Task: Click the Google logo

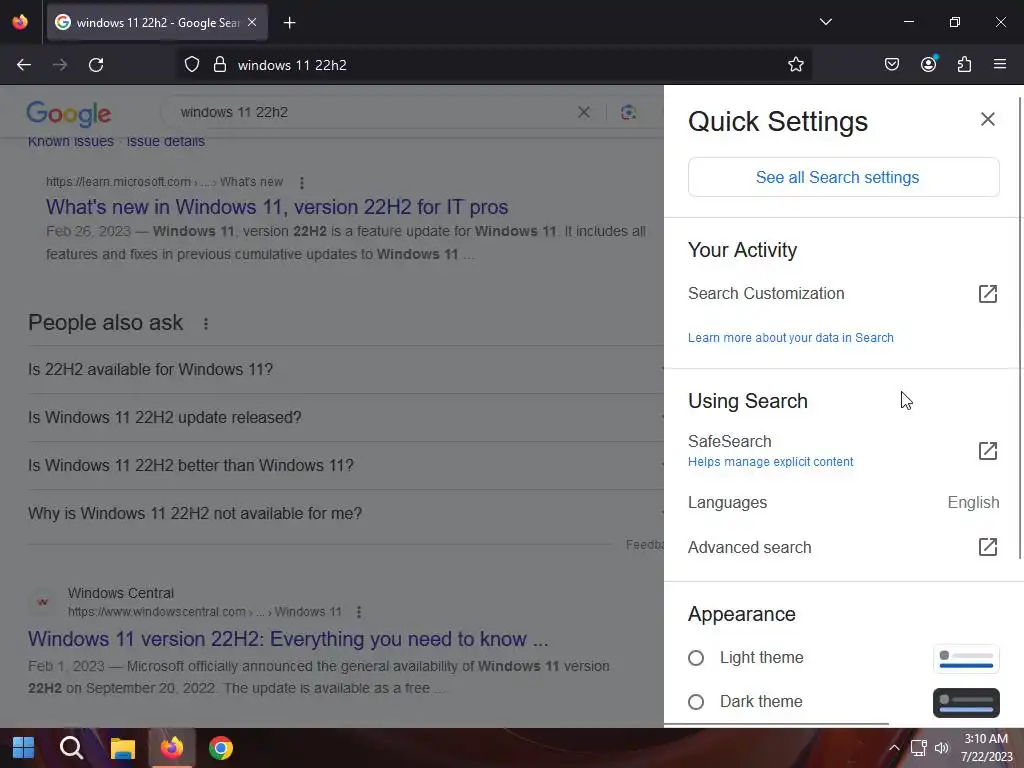Action: tap(69, 114)
